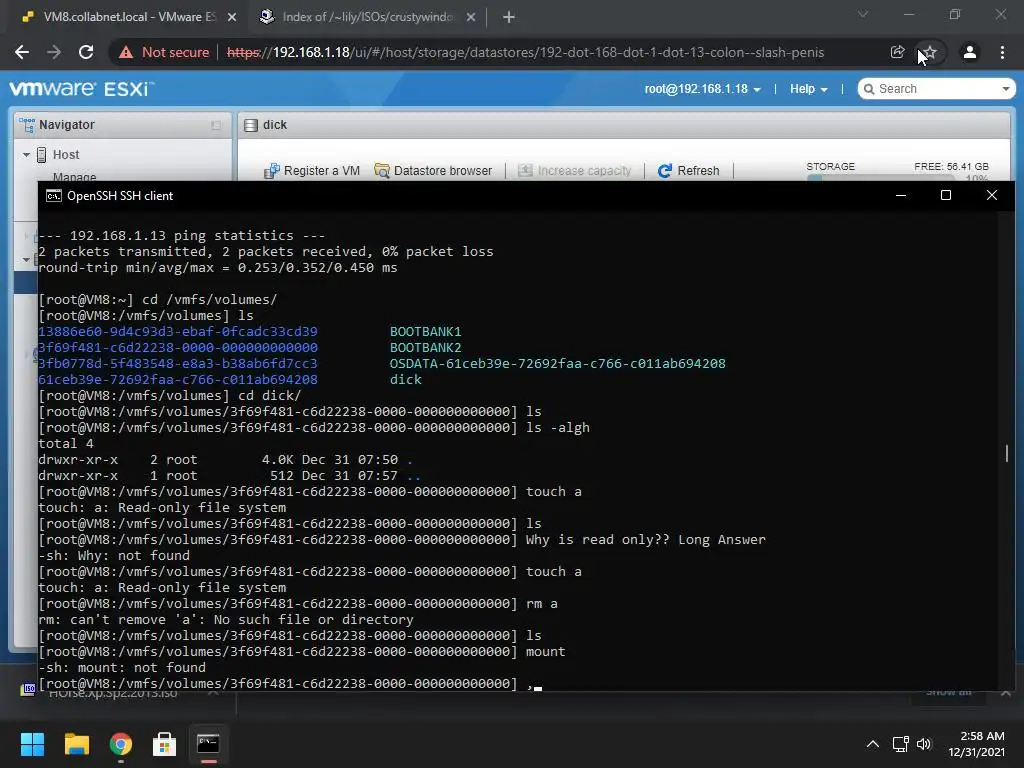
Task: Open Microsoft Store from the taskbar
Action: [164, 744]
